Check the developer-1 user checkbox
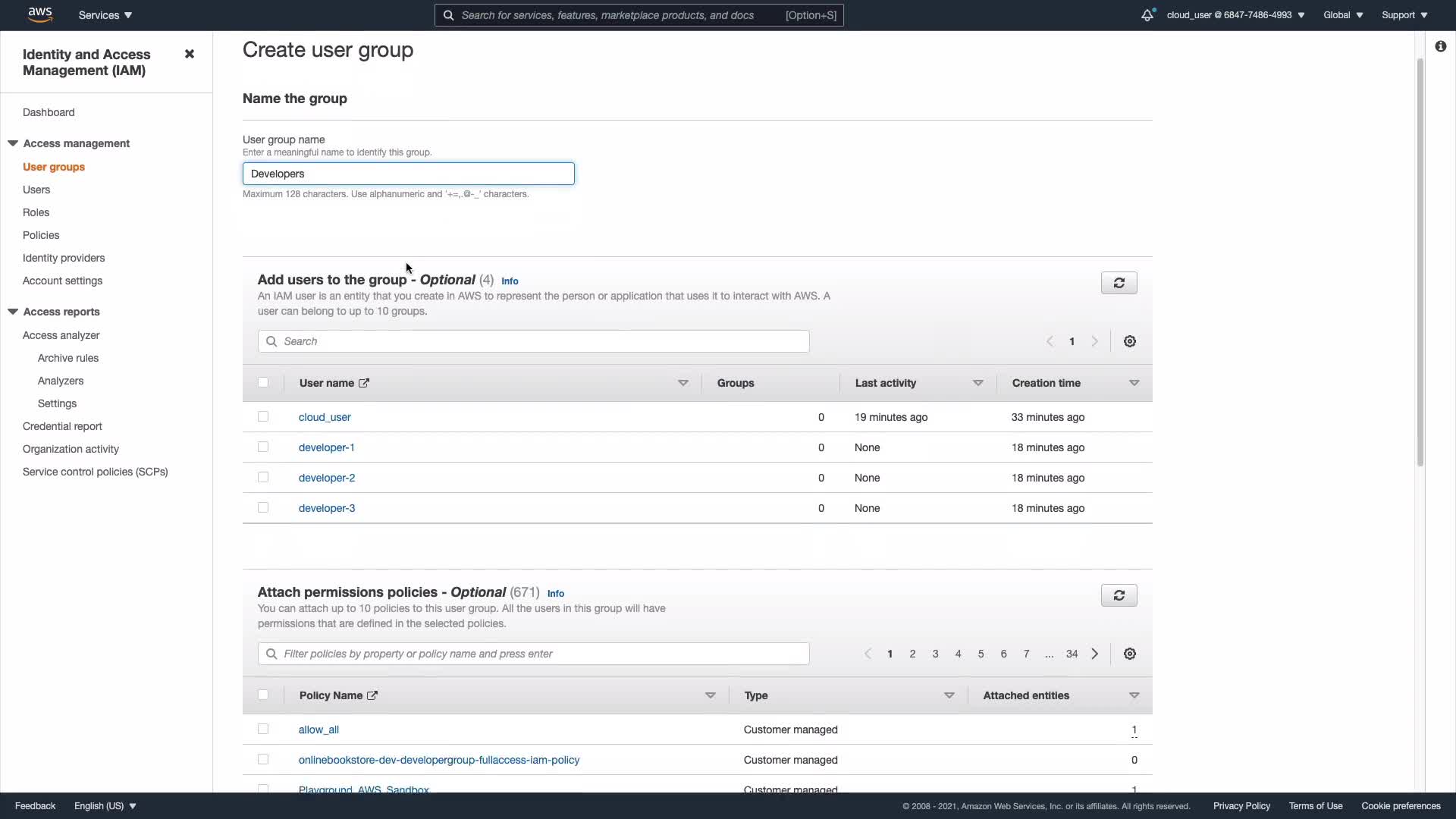 [263, 447]
